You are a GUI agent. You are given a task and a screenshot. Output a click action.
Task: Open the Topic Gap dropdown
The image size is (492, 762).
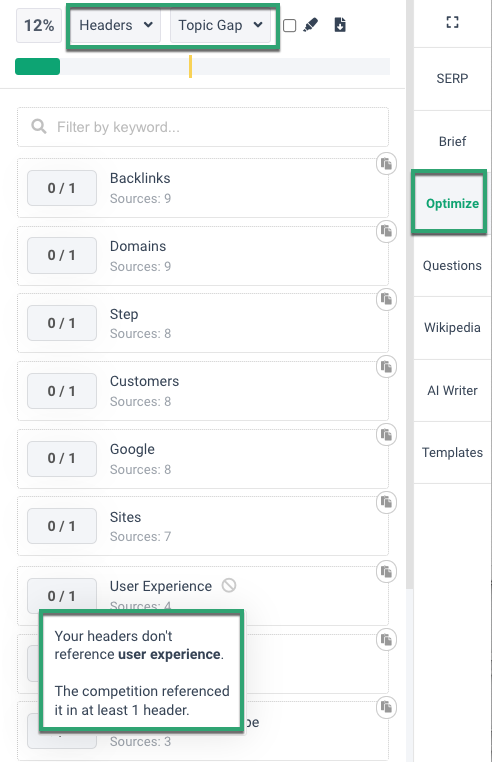click(220, 25)
